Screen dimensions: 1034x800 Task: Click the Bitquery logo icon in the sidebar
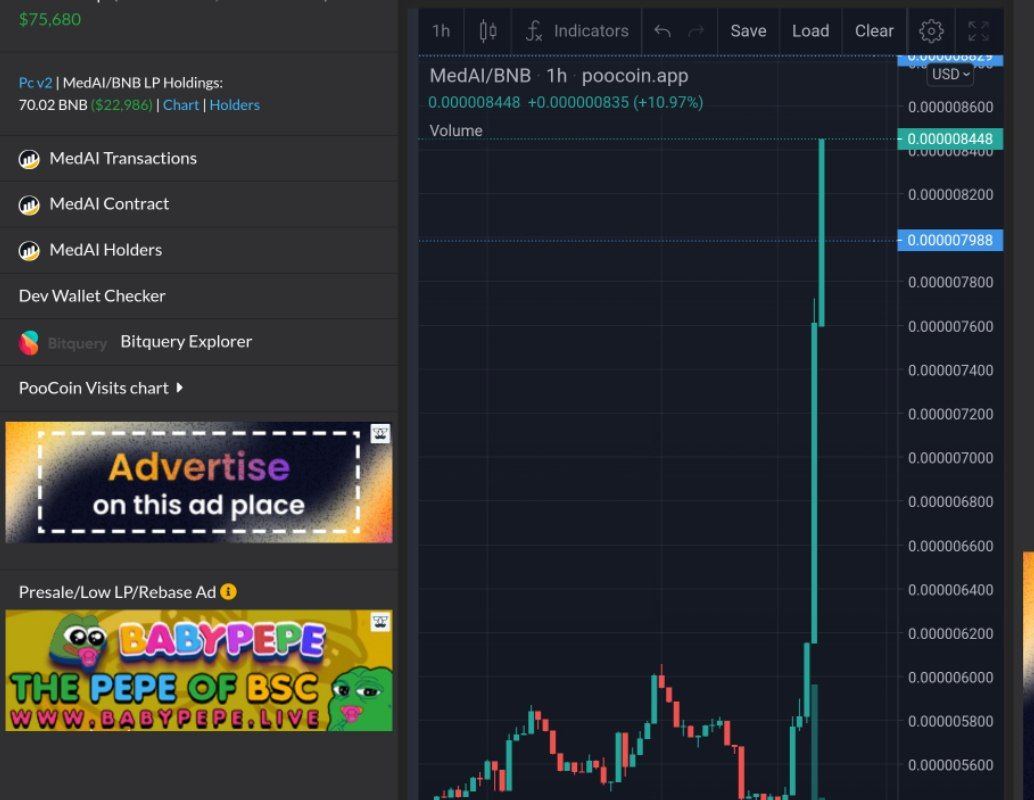coord(29,341)
